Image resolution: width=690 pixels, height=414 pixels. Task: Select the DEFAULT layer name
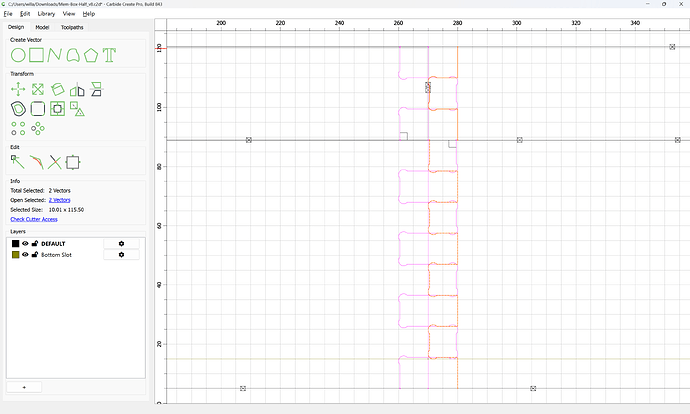click(x=53, y=244)
